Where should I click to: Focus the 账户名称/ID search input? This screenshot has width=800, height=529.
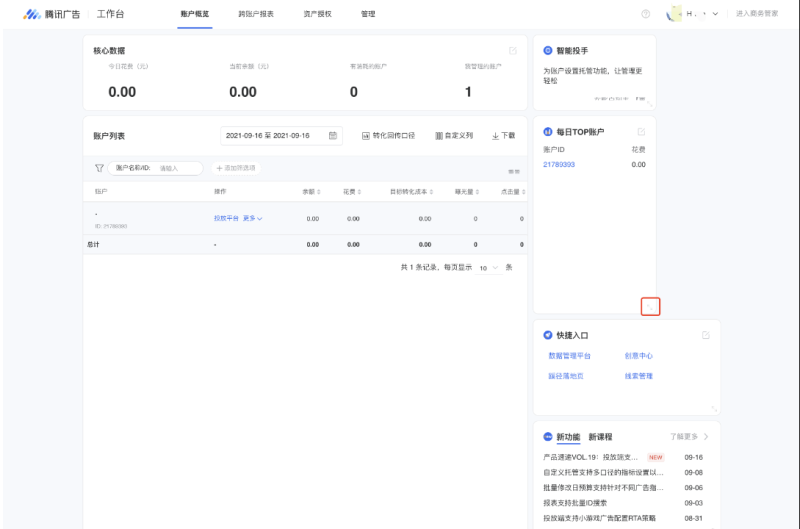[156, 168]
